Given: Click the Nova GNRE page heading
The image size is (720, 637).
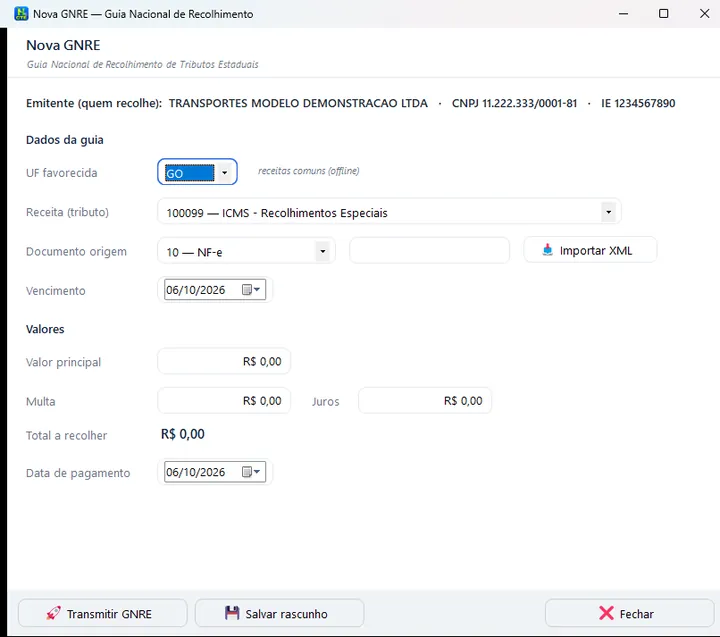Looking at the screenshot, I should click(63, 45).
